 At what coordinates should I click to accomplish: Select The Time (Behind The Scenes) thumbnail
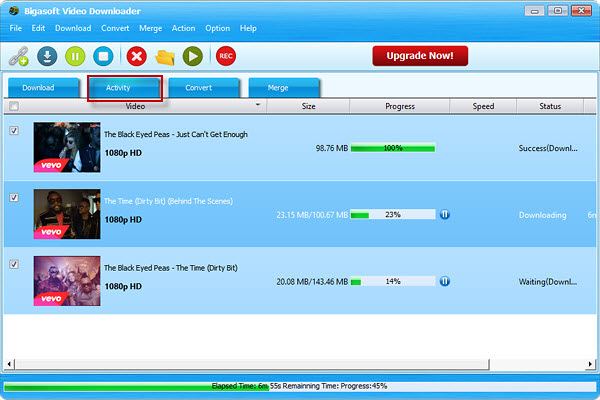coord(67,214)
